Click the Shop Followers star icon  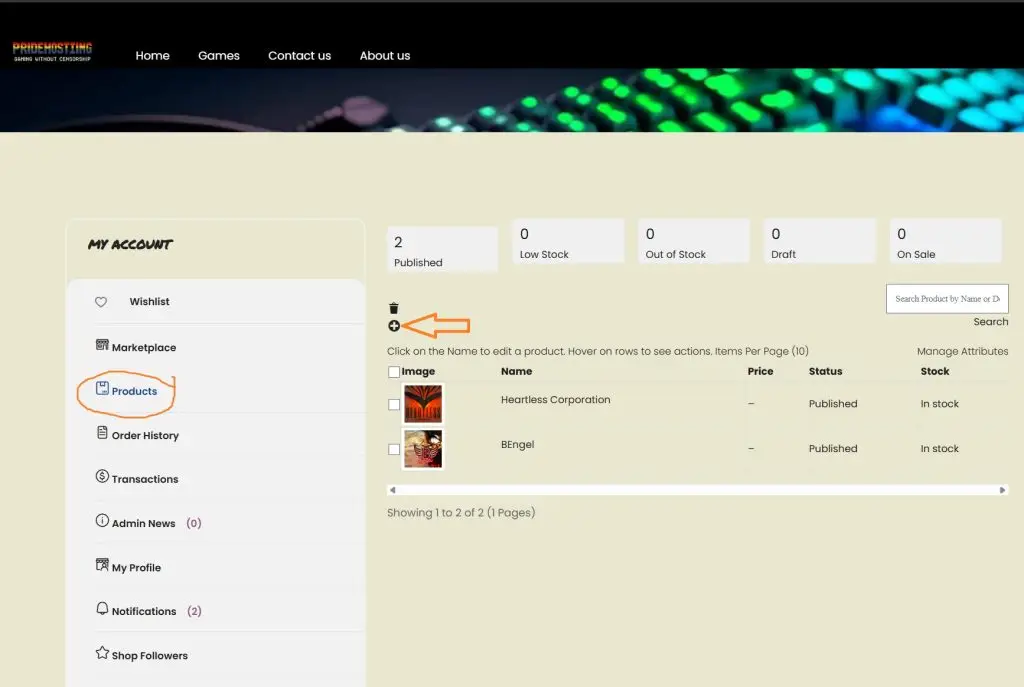click(102, 654)
